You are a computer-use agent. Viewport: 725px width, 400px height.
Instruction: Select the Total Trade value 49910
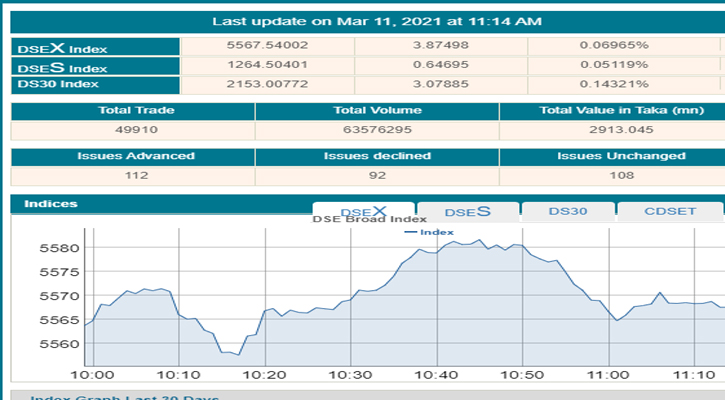tap(132, 129)
